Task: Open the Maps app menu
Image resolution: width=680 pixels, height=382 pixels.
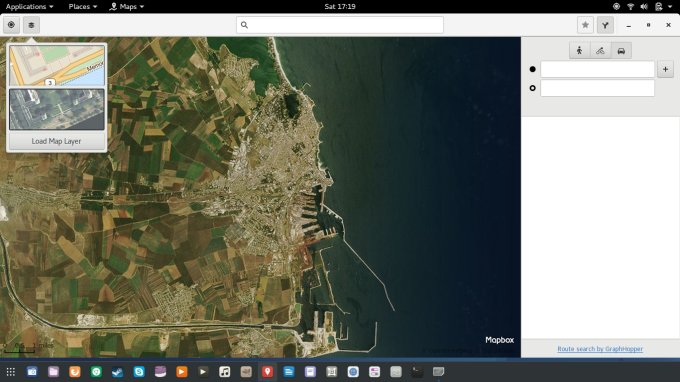Action: 127,7
